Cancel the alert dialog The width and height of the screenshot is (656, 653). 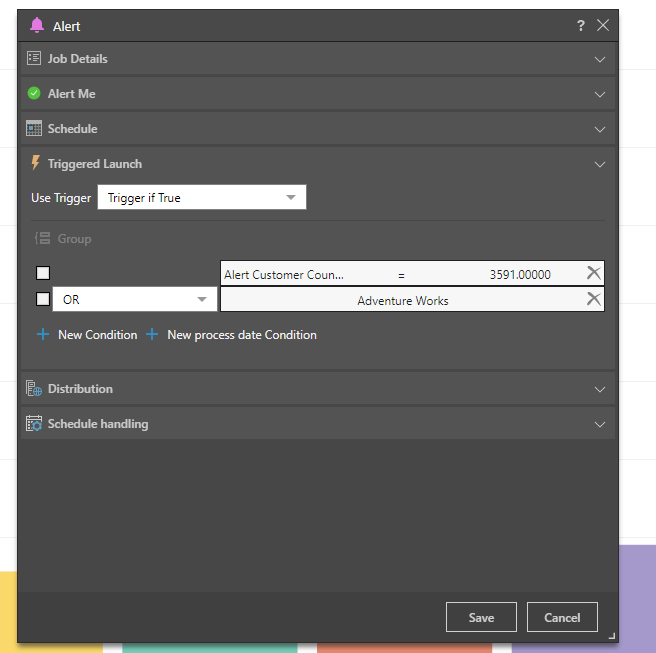(x=561, y=617)
